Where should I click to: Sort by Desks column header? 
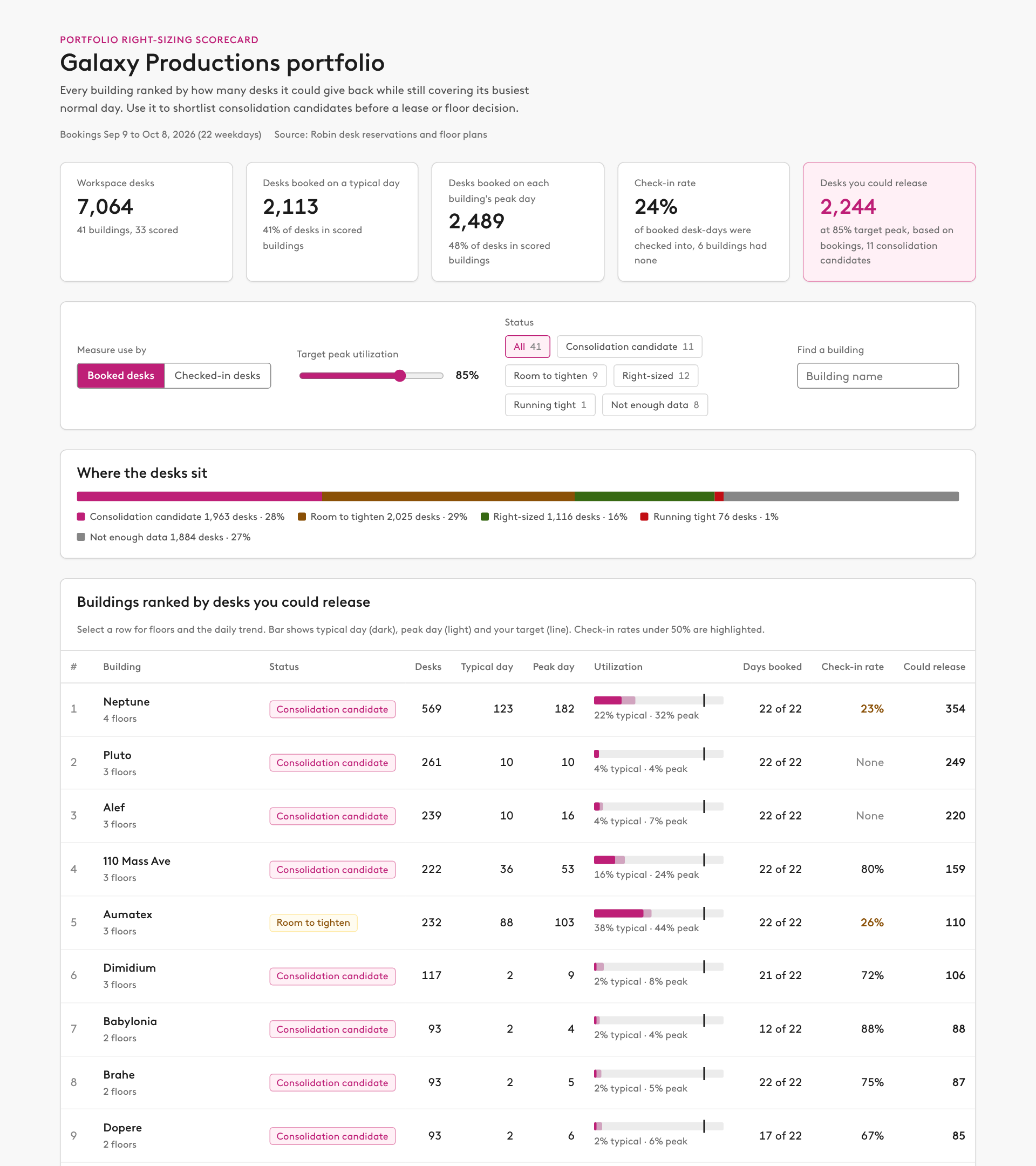click(x=428, y=666)
